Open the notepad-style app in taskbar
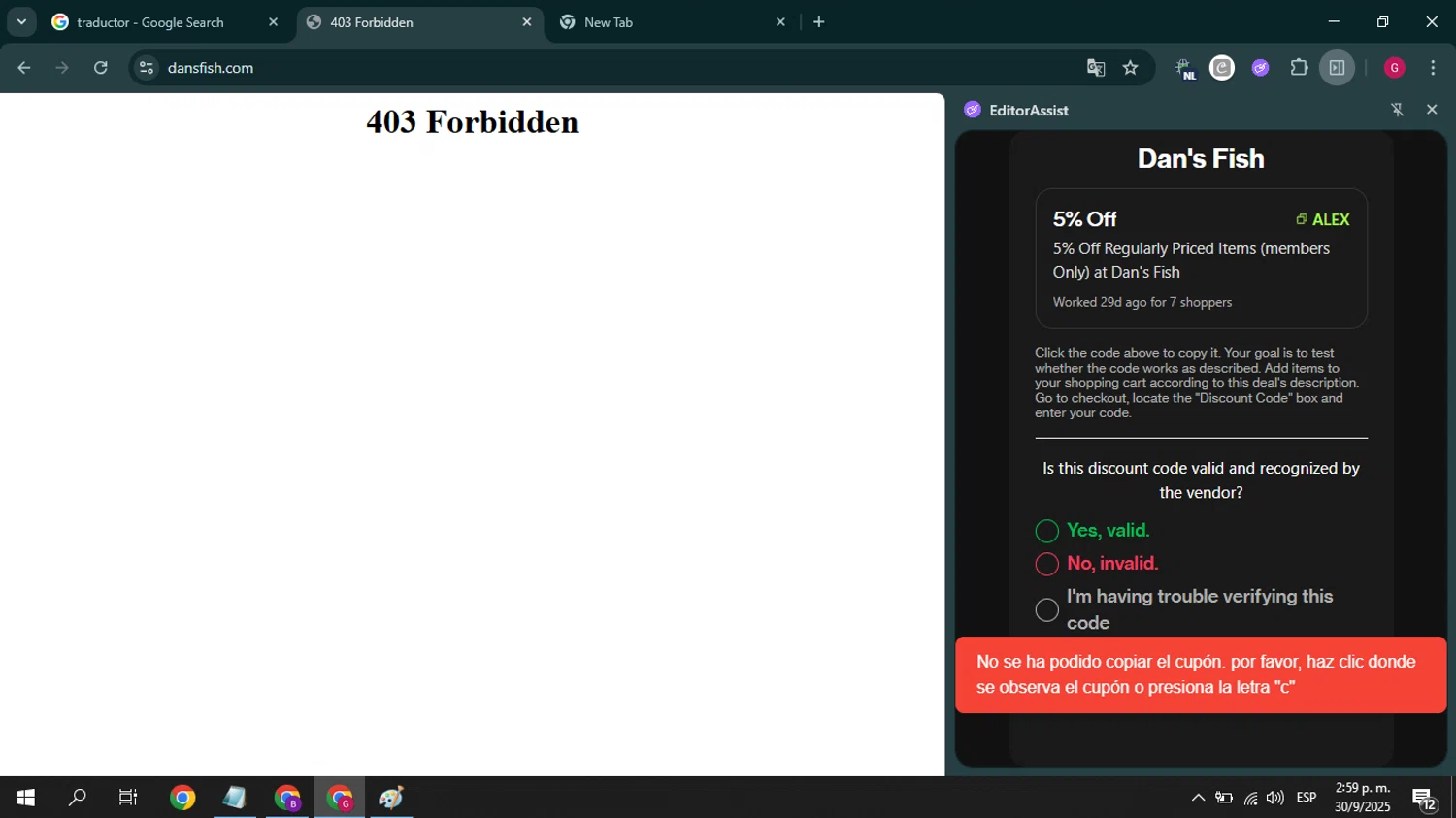The width and height of the screenshot is (1456, 818). [235, 798]
